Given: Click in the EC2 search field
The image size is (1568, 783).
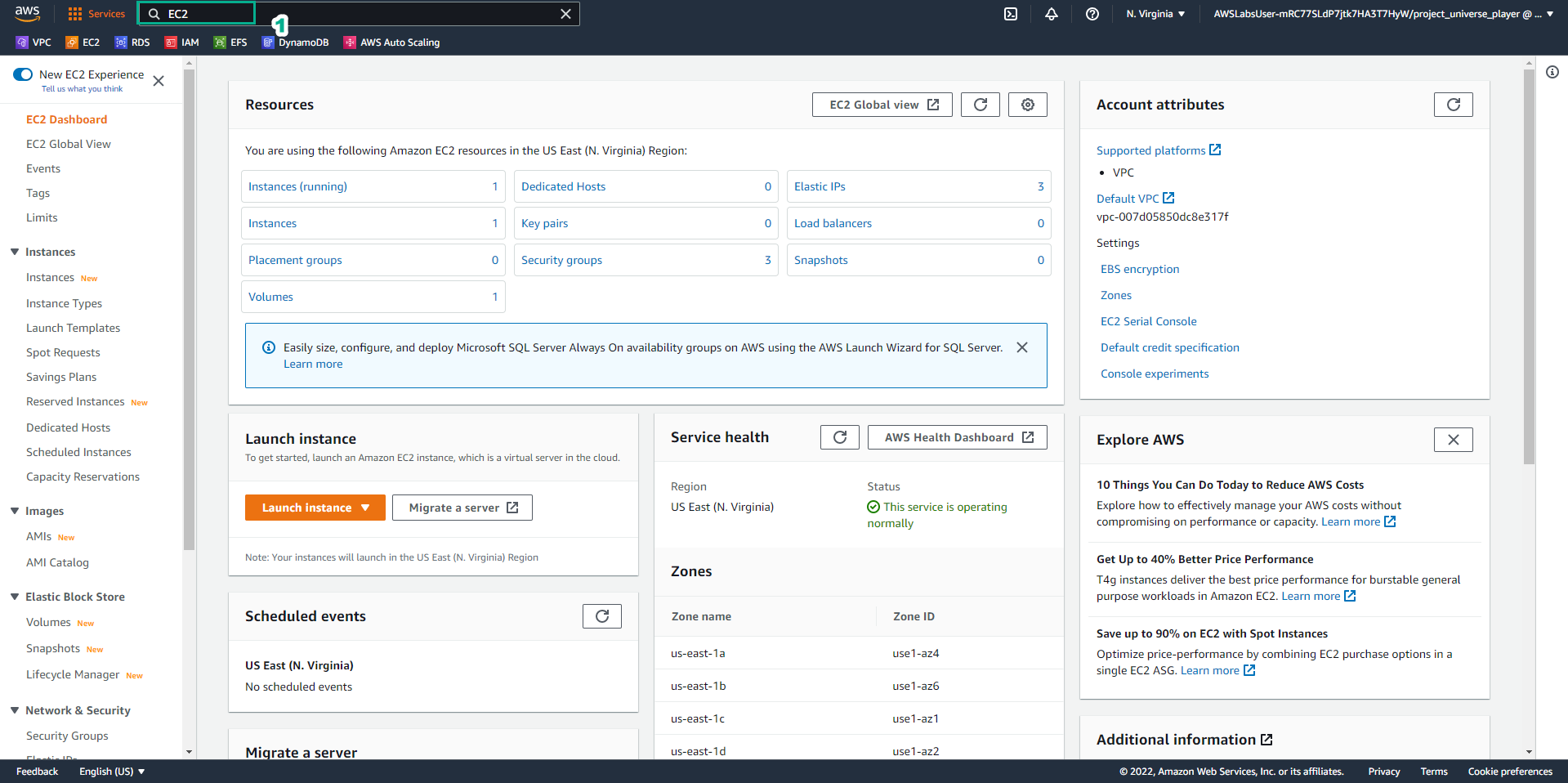Looking at the screenshot, I should 360,14.
